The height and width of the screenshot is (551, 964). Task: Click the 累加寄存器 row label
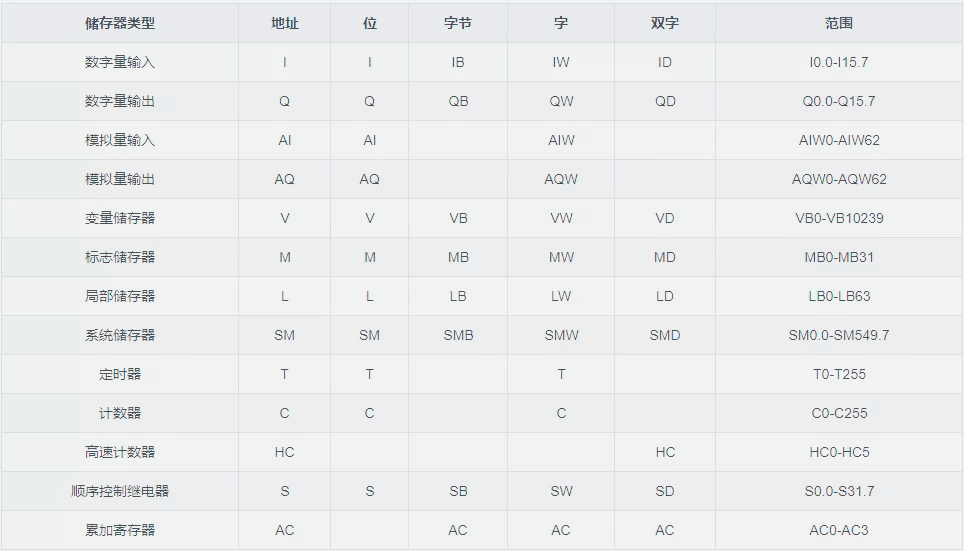pyautogui.click(x=120, y=530)
